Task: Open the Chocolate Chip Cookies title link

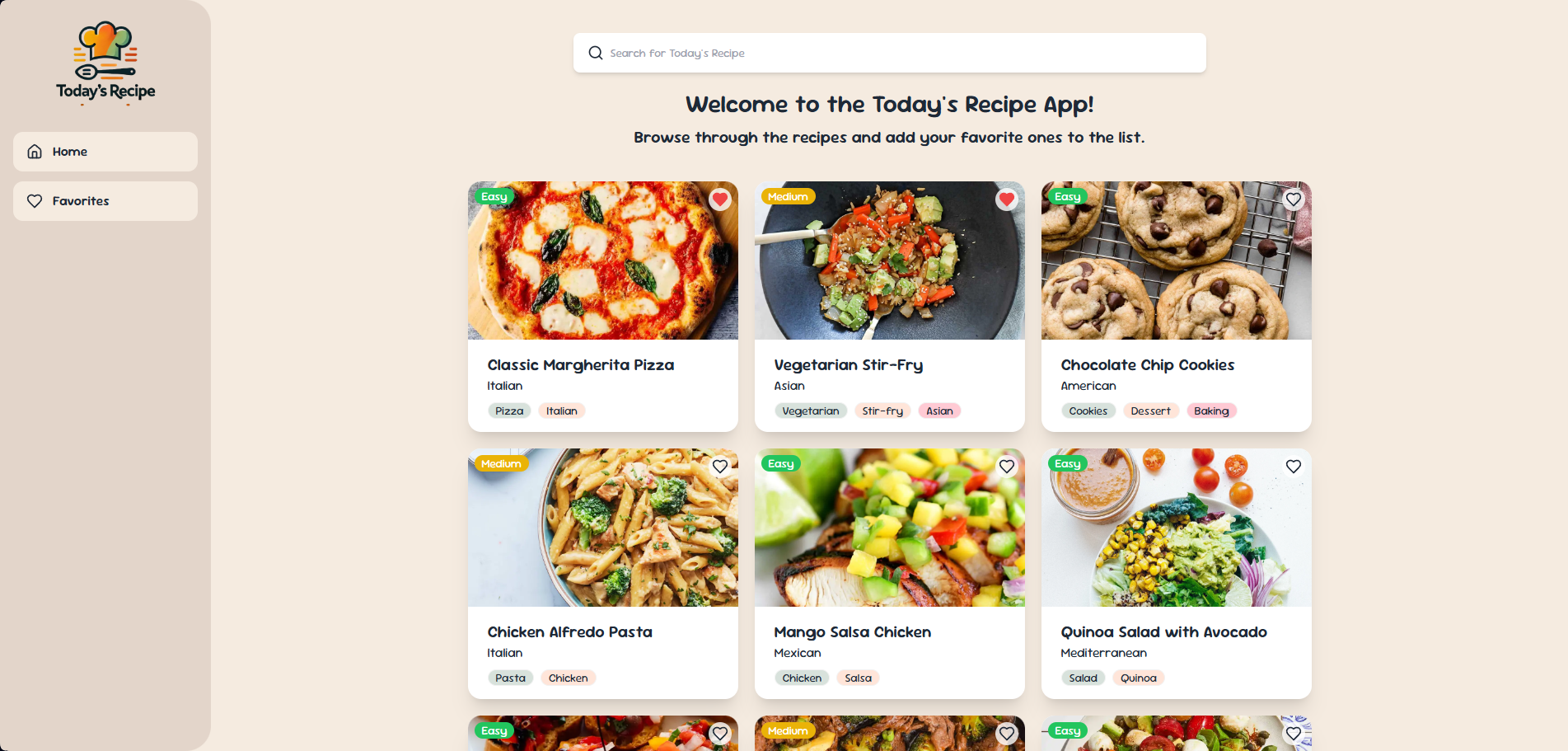Action: [1147, 365]
